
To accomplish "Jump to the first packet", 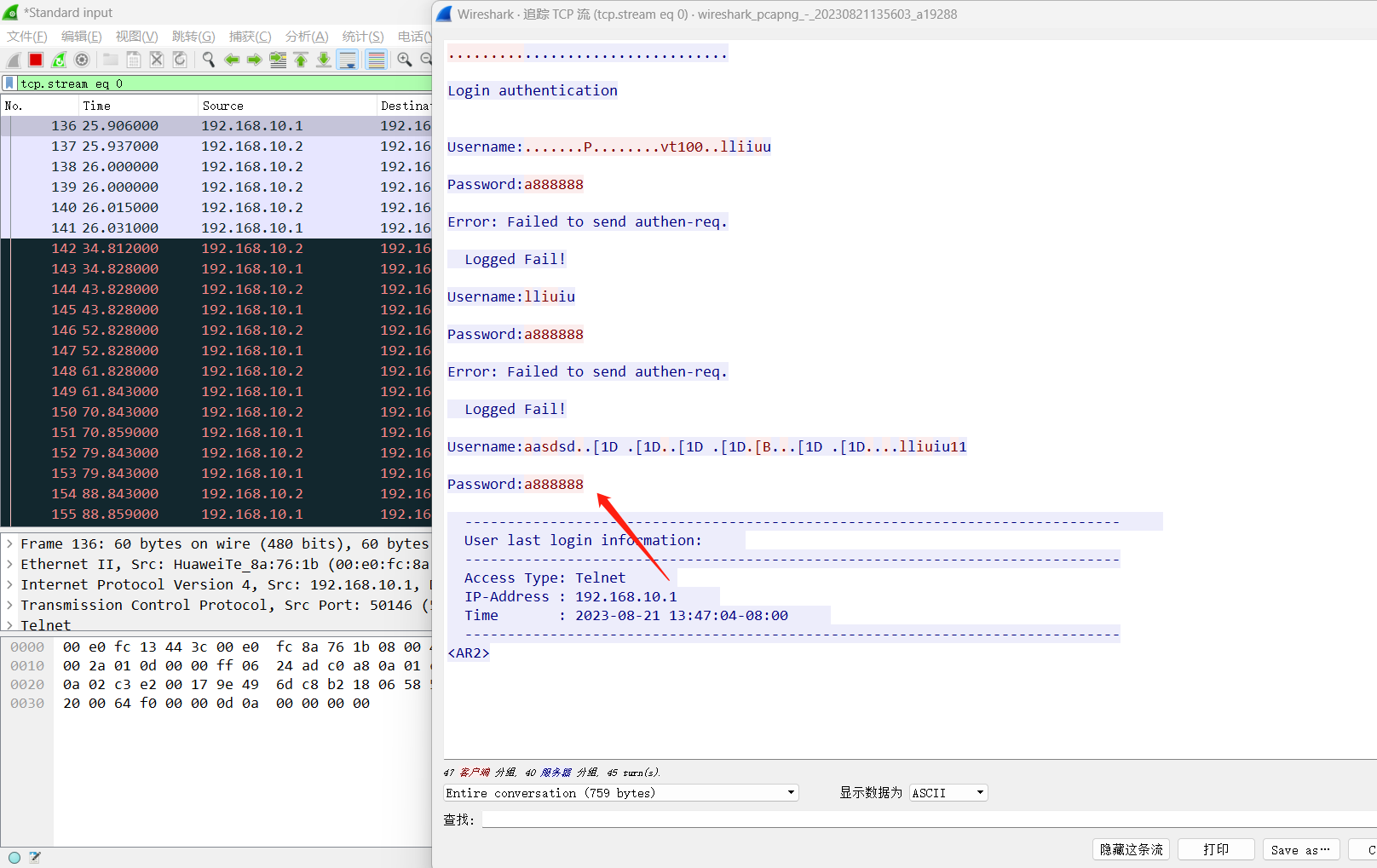I will click(x=301, y=60).
